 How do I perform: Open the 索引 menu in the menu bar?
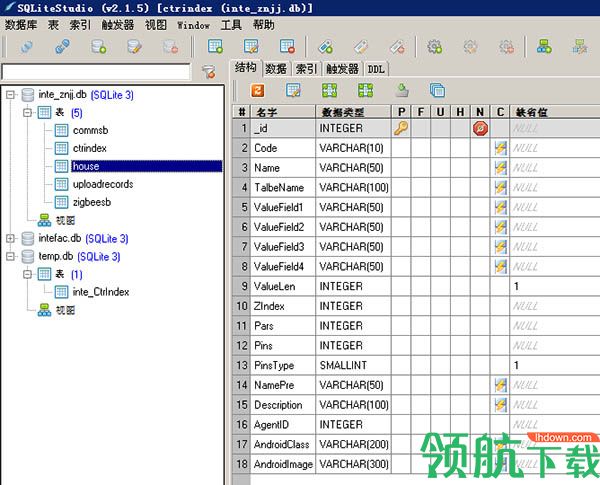coord(80,25)
